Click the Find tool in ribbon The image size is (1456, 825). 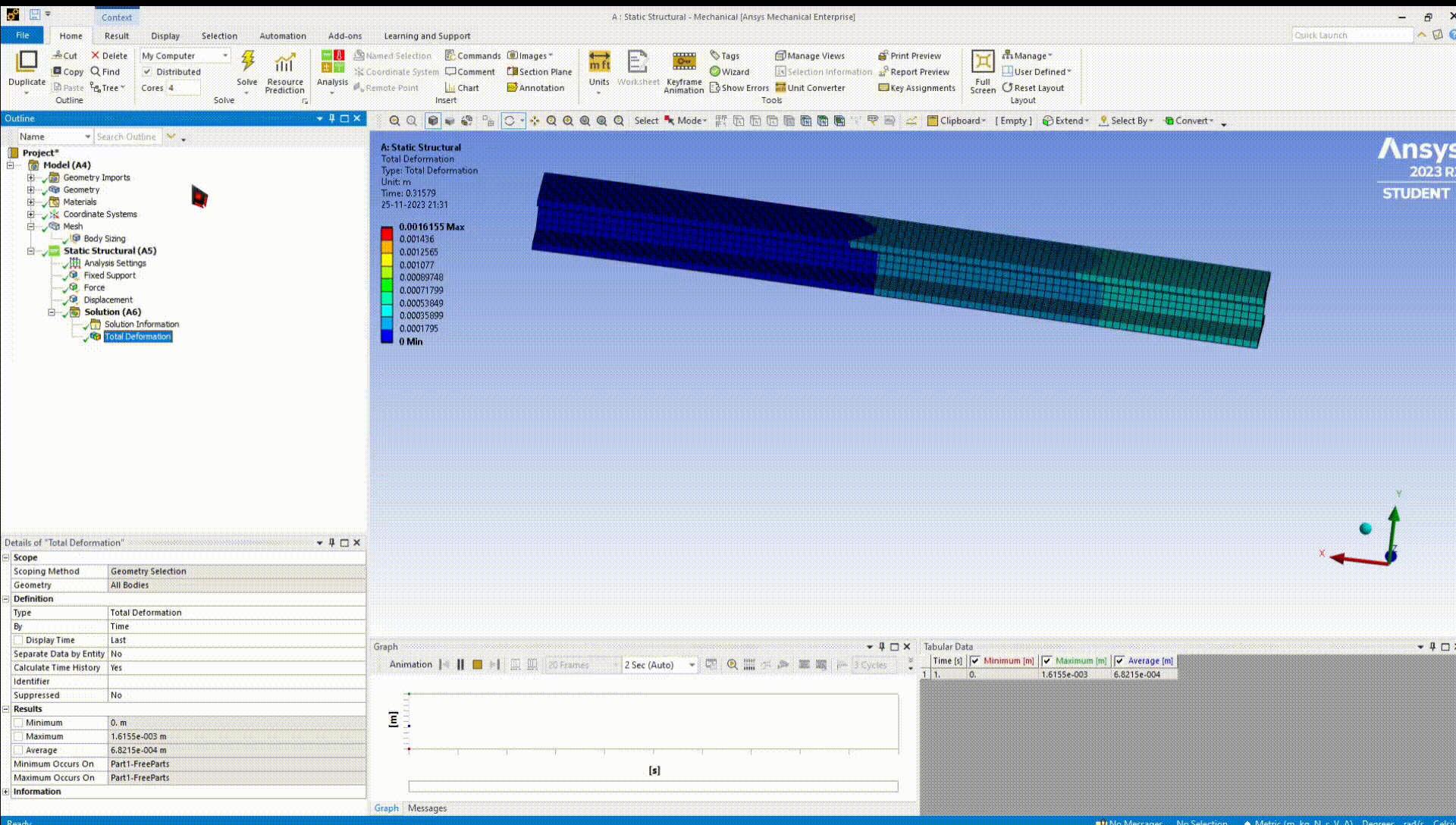[105, 72]
